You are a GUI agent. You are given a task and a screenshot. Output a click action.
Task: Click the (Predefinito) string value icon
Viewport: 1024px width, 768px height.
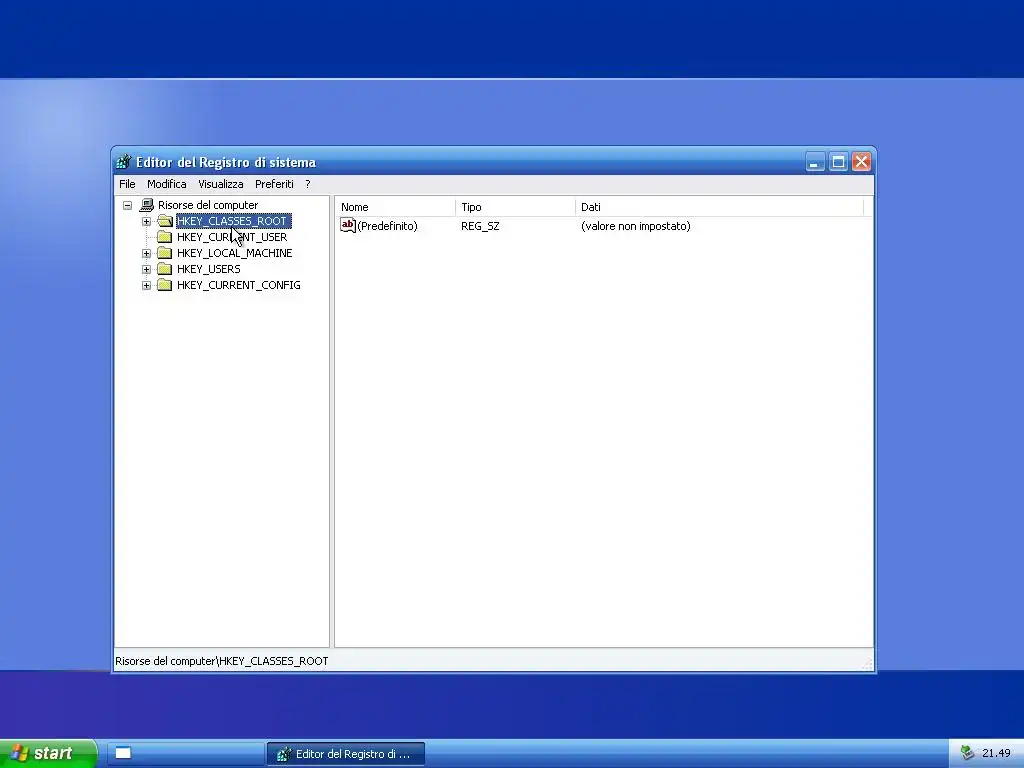tap(348, 226)
